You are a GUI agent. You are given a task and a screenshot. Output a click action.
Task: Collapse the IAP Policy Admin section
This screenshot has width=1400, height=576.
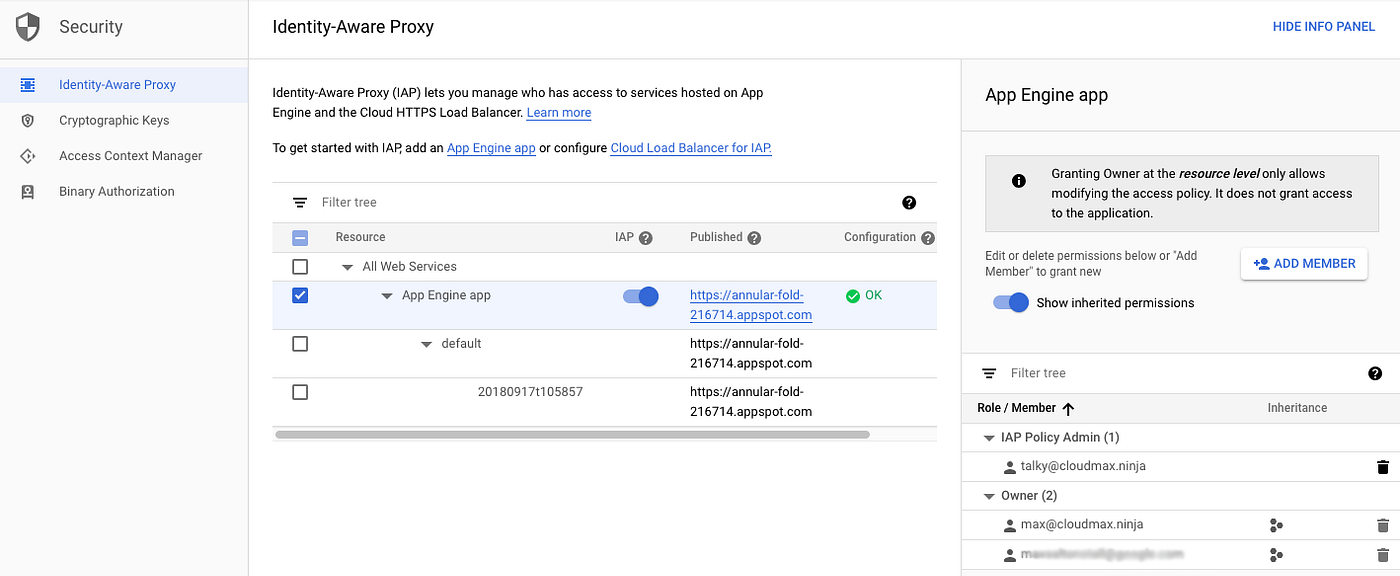pos(988,437)
